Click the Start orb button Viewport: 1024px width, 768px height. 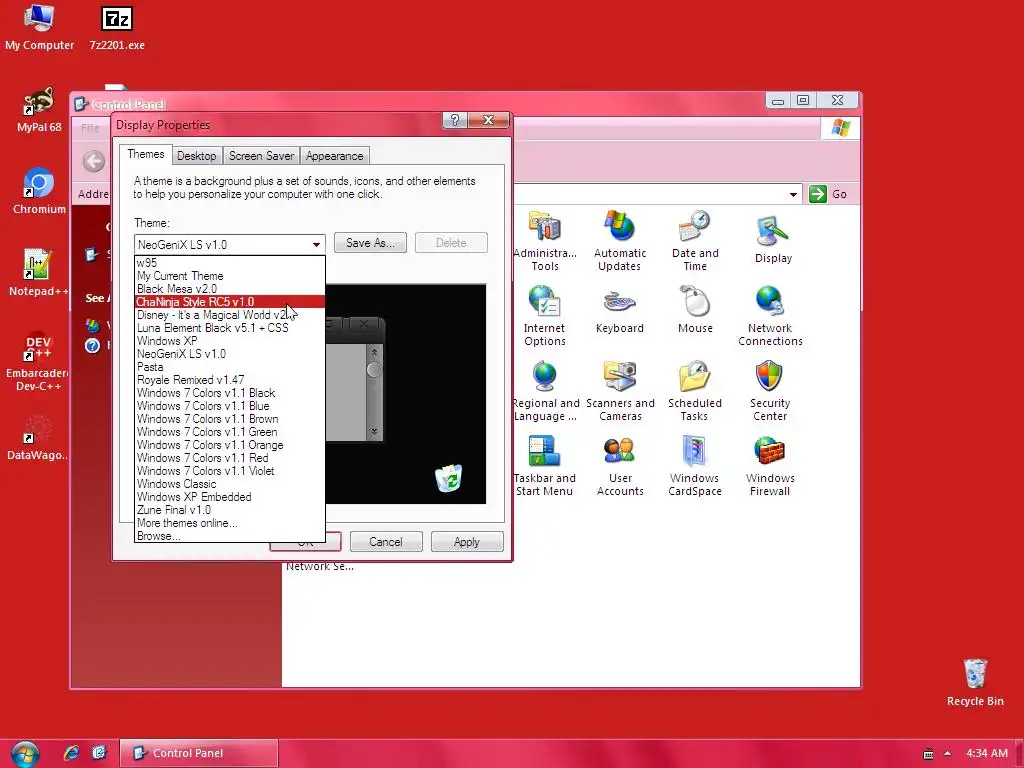[25, 754]
